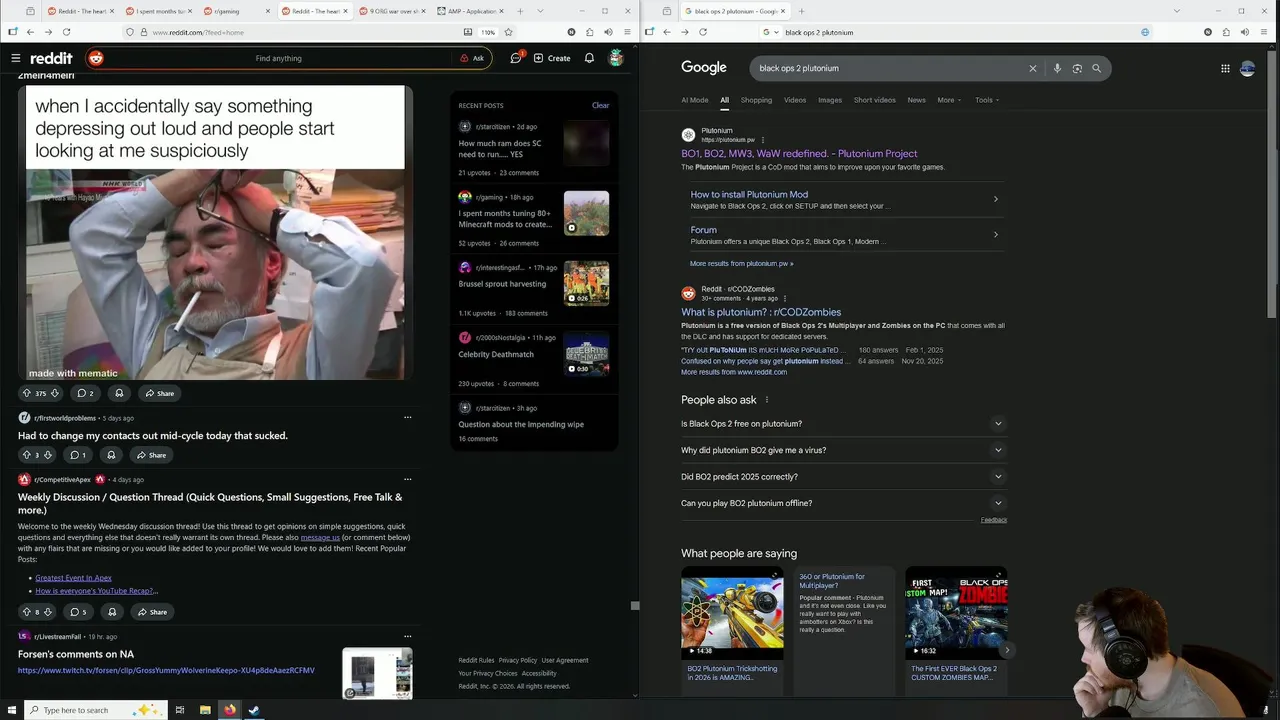Downvote the mematic meme post
The image size is (1280, 720).
(x=55, y=393)
